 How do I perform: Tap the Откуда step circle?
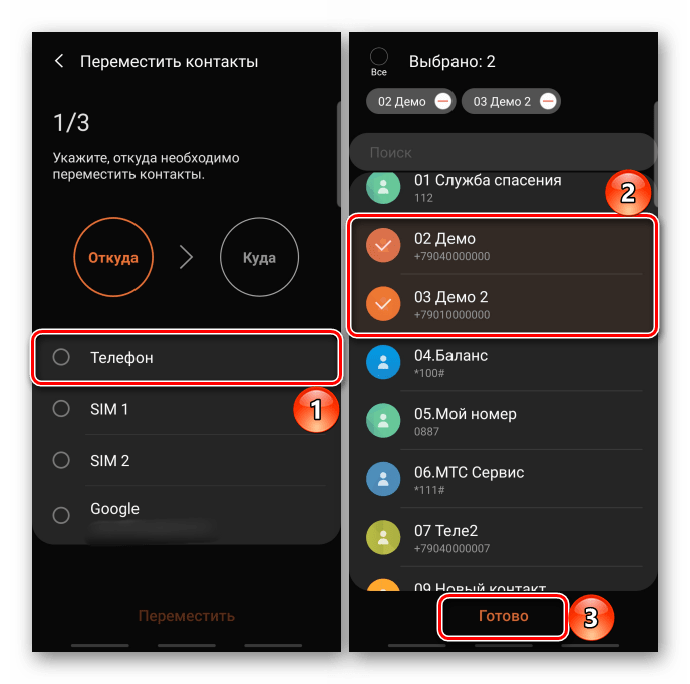tap(114, 257)
